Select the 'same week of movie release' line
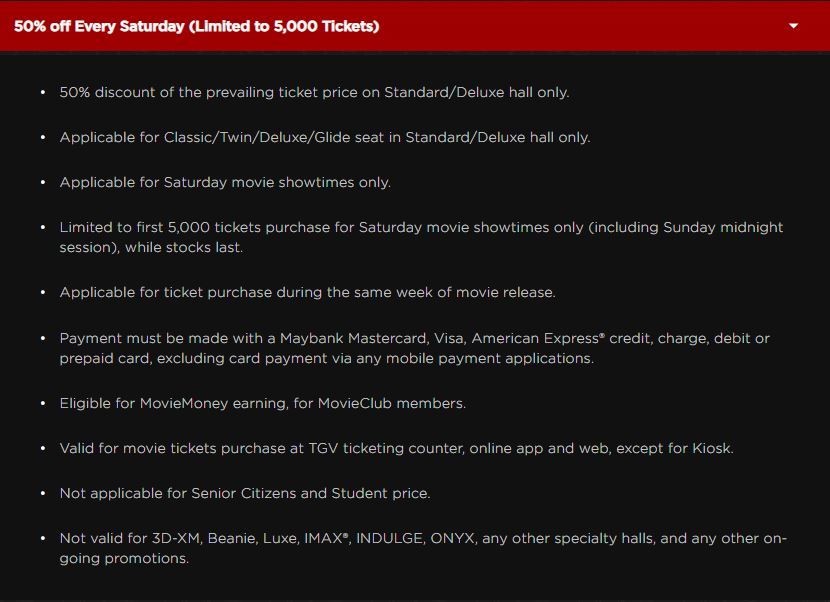The height and width of the screenshot is (602, 830). point(307,292)
